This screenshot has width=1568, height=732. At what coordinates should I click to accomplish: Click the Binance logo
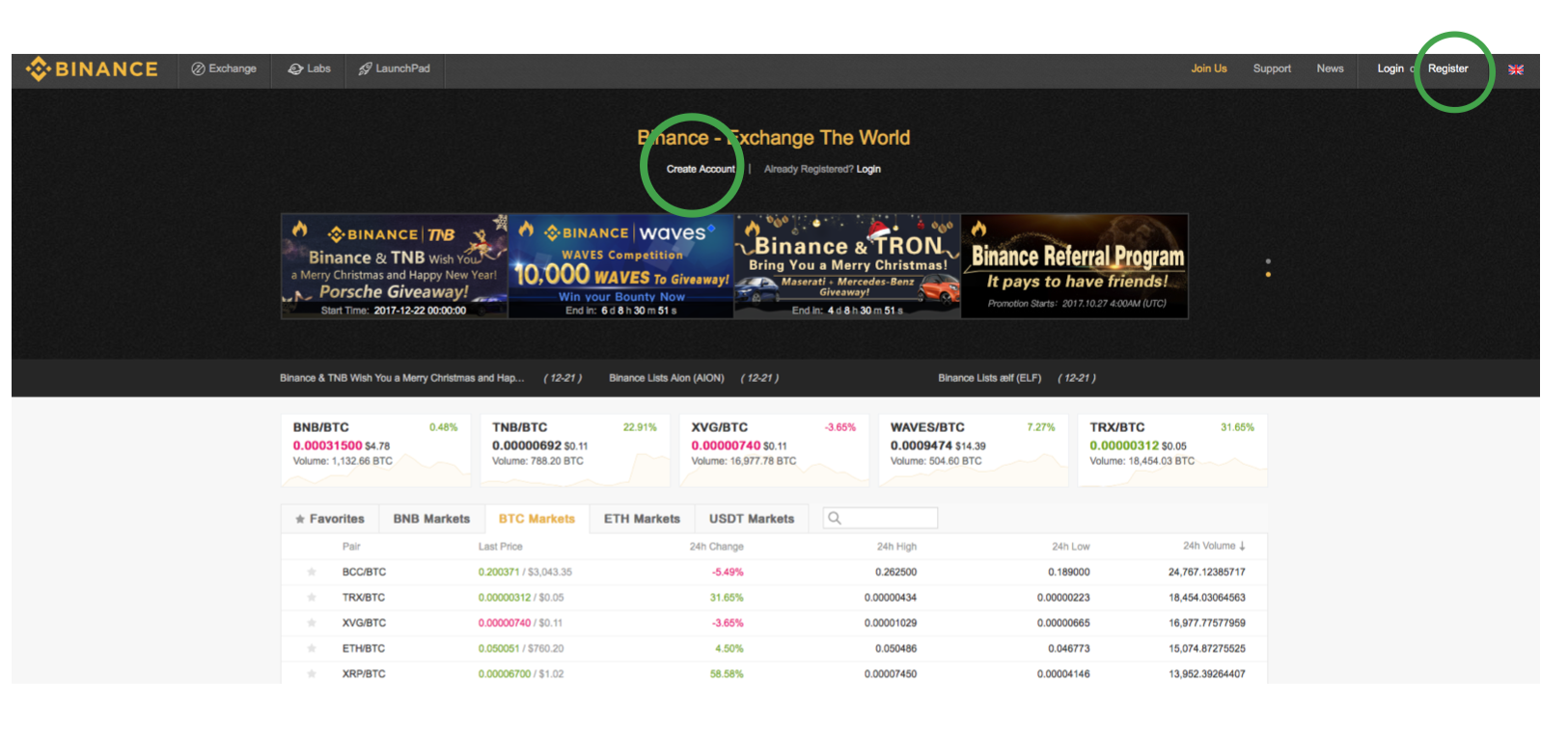[92, 69]
